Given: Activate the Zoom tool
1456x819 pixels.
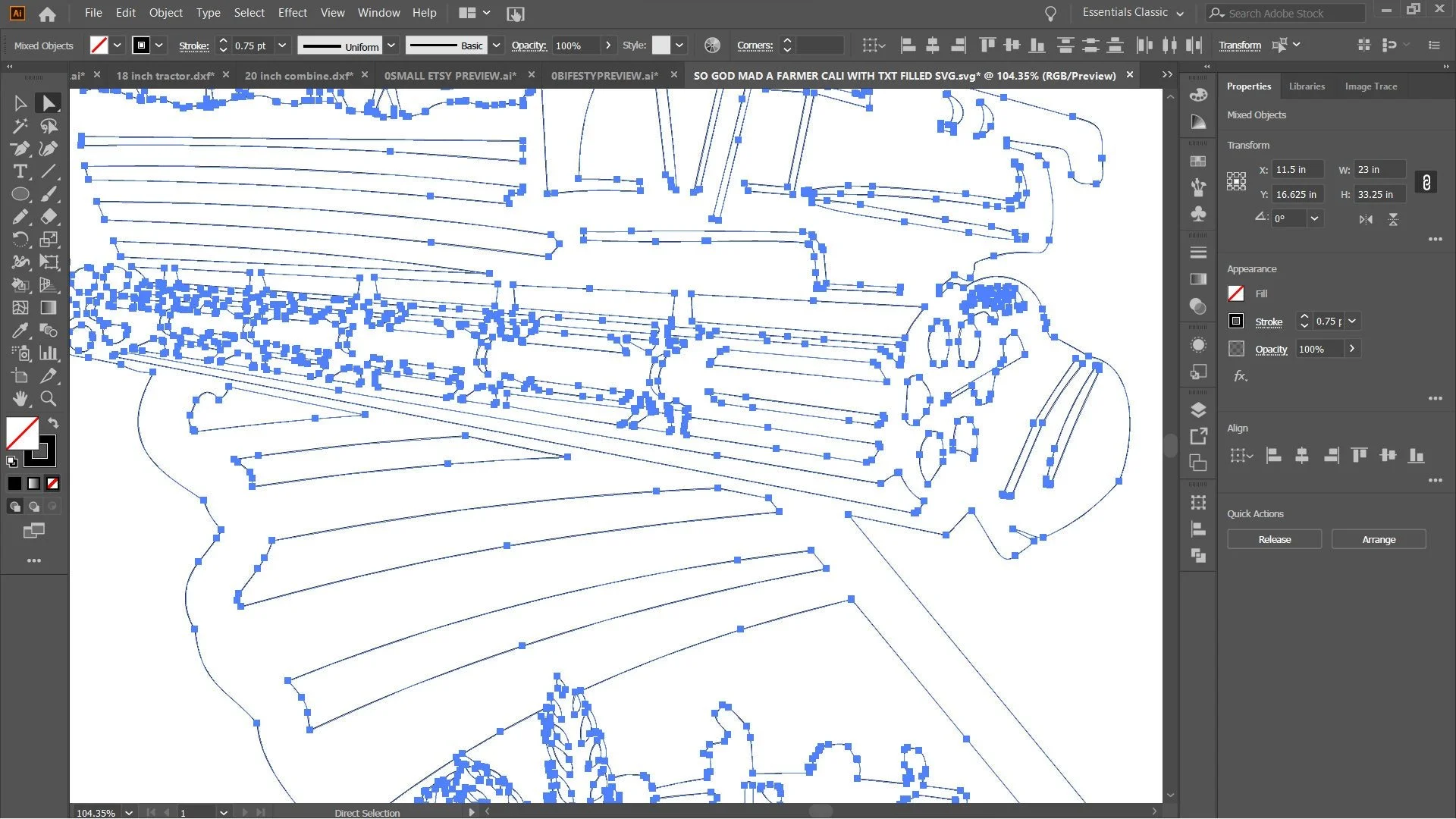Looking at the screenshot, I should pyautogui.click(x=49, y=399).
